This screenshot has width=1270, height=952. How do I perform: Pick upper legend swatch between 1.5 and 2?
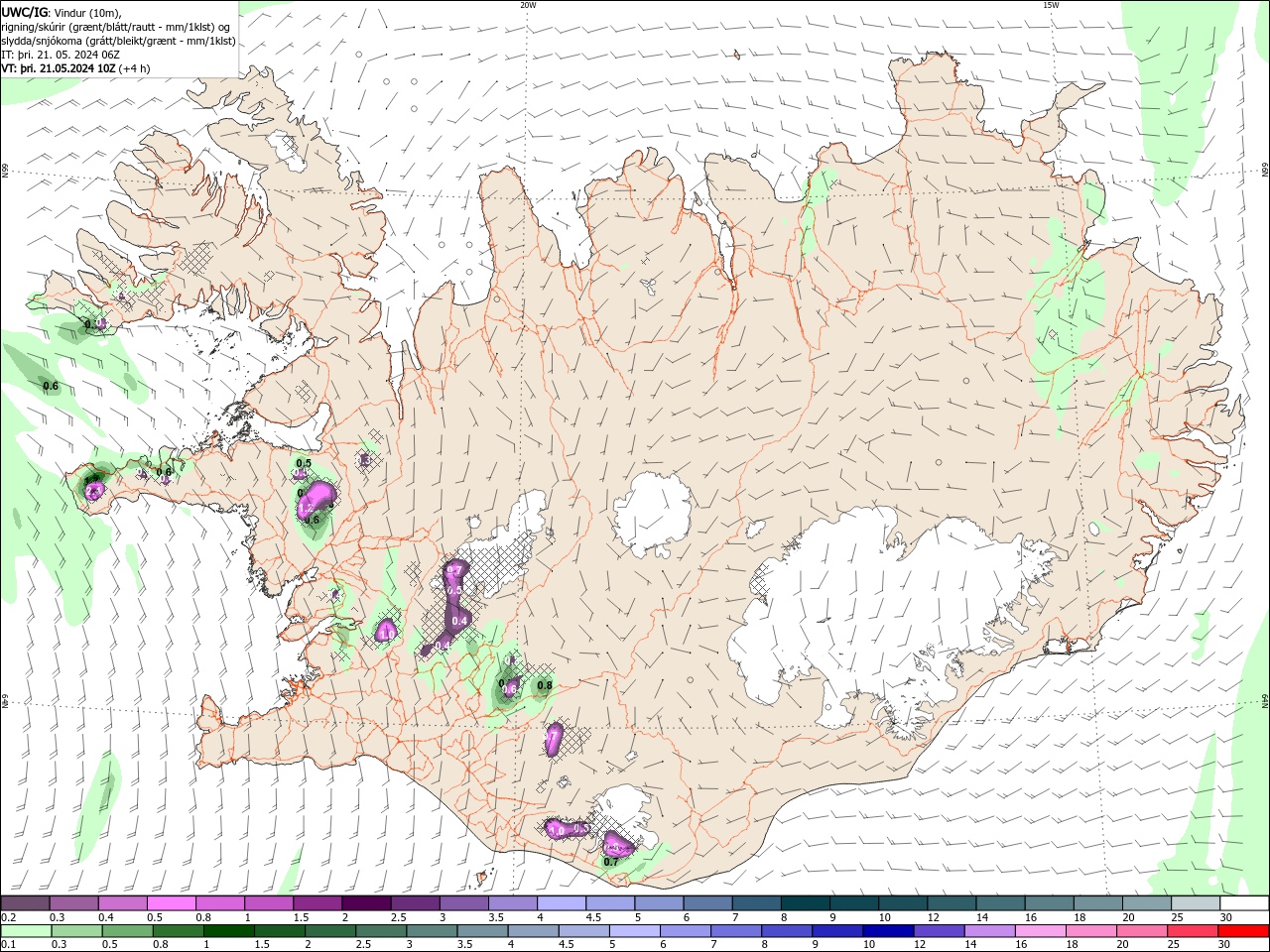(x=317, y=902)
